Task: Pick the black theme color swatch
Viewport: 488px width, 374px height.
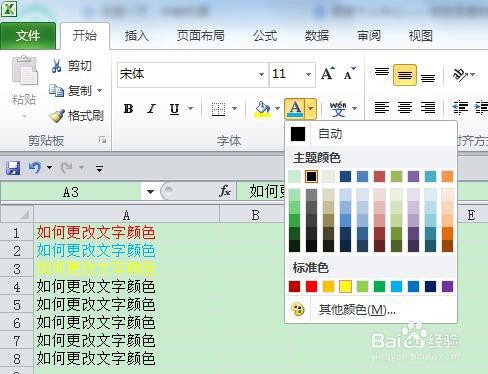Action: point(311,176)
